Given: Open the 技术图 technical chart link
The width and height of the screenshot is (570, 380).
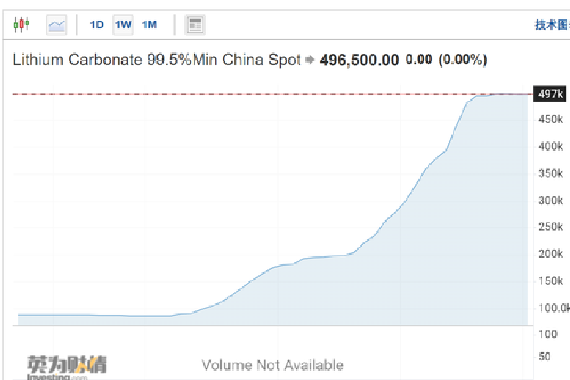Looking at the screenshot, I should coord(552,25).
